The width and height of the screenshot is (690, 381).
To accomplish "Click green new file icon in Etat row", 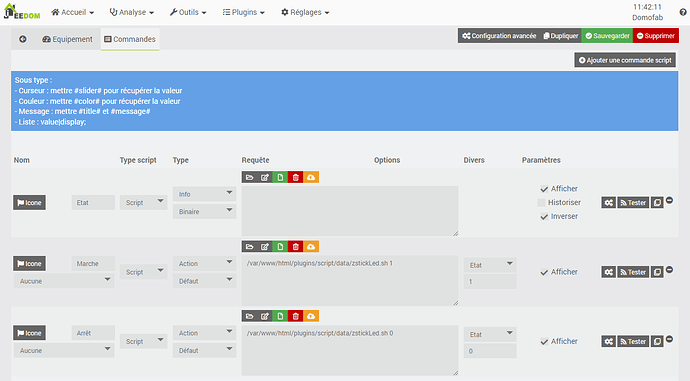I will 280,177.
